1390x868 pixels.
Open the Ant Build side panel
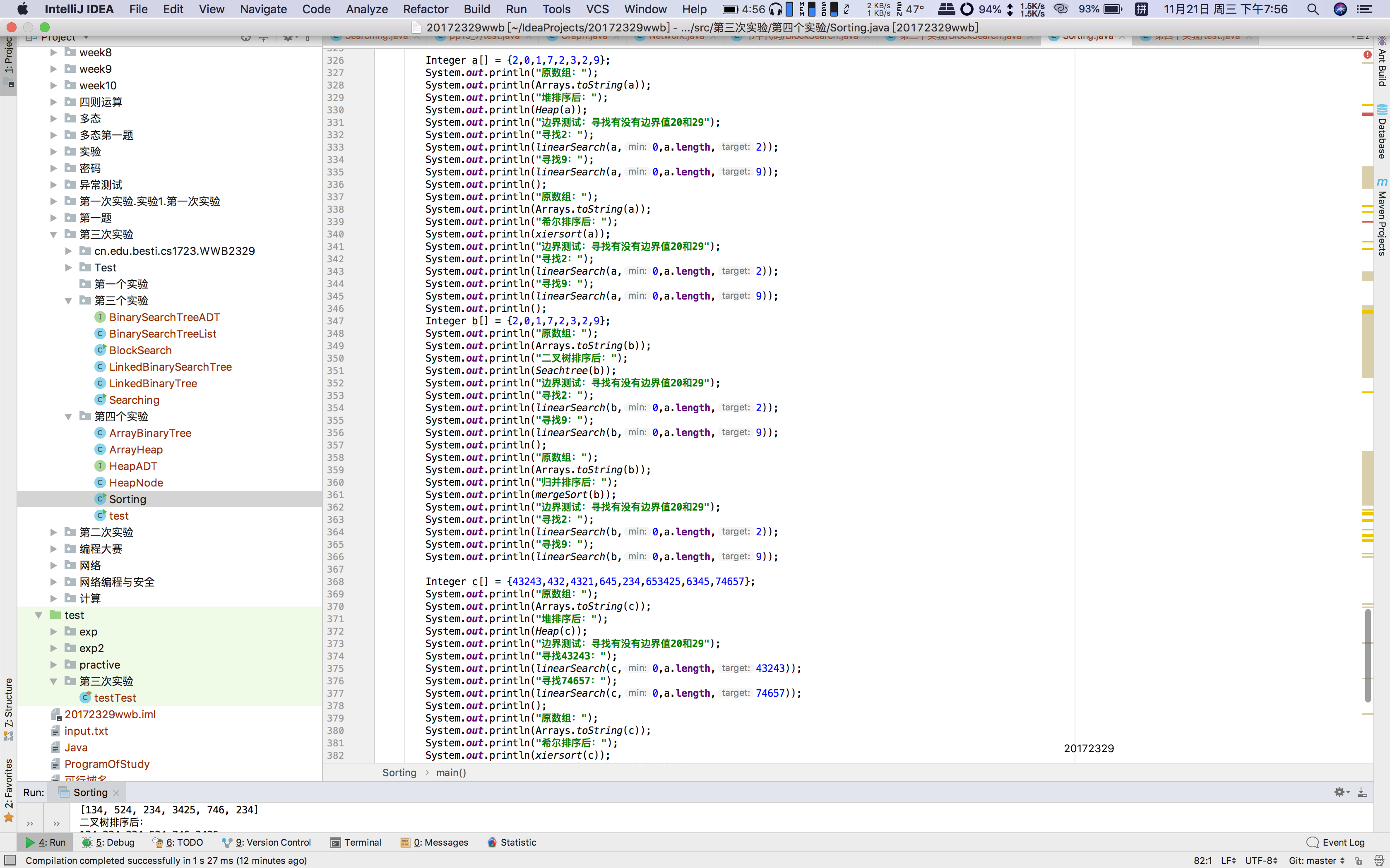coord(1382,62)
